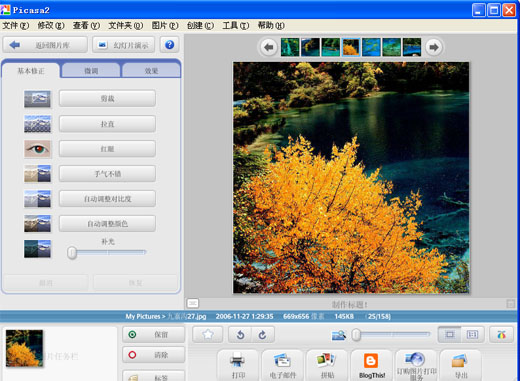Image resolution: width=520 pixels, height=381 pixels.
Task: Open the 查看(V) menu
Action: (86, 25)
